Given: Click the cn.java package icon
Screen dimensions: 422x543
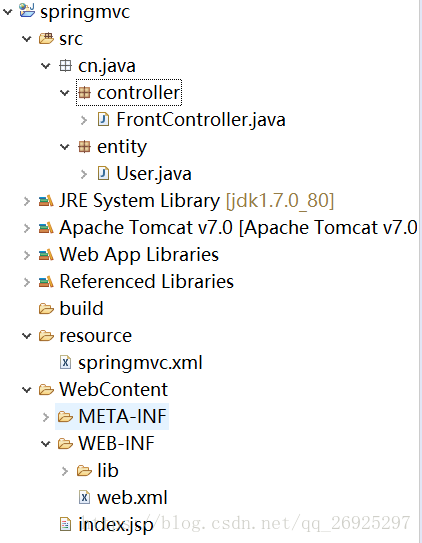Looking at the screenshot, I should [65, 65].
